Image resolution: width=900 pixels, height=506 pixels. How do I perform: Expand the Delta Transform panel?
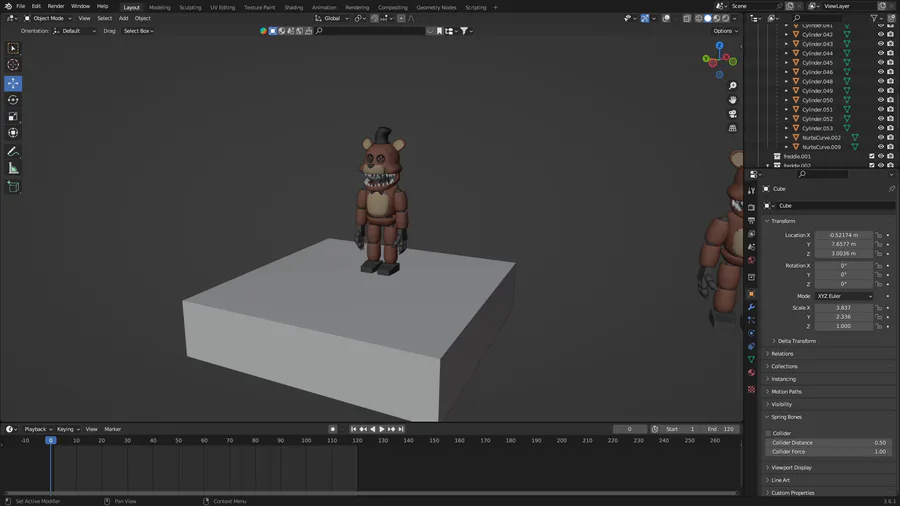[796, 341]
